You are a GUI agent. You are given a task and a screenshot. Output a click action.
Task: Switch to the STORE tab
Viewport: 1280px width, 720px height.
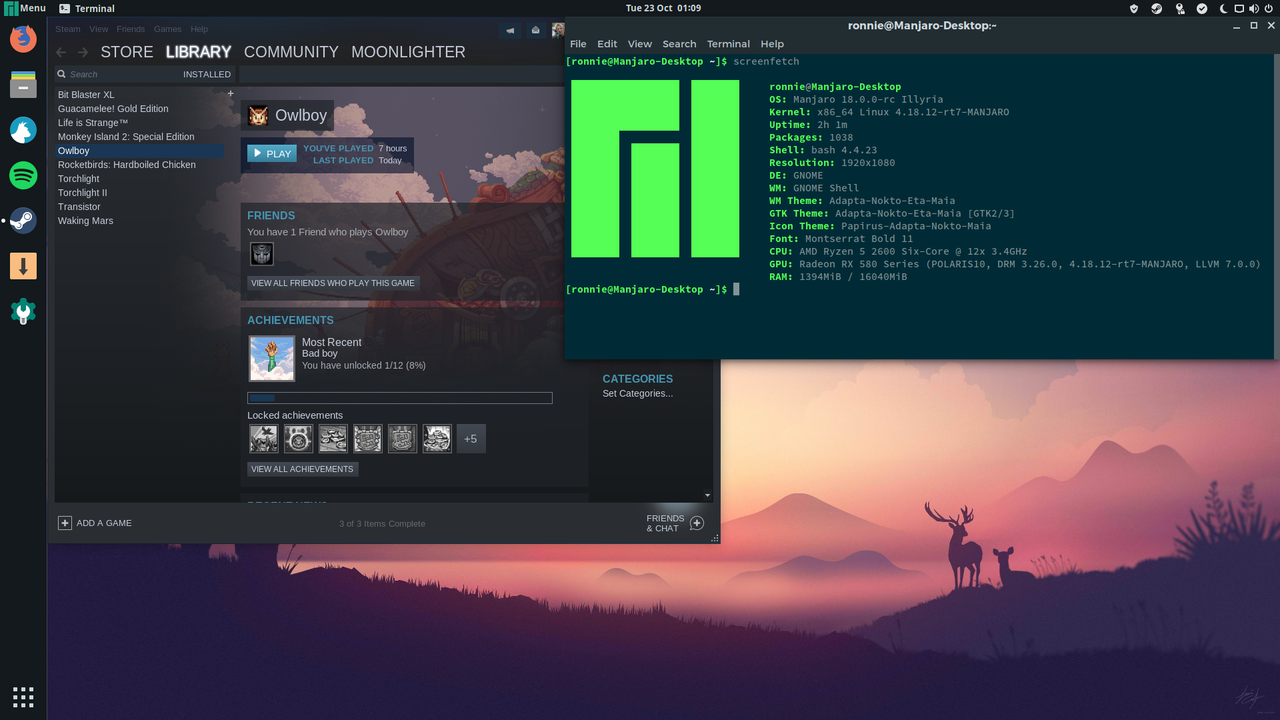point(127,52)
